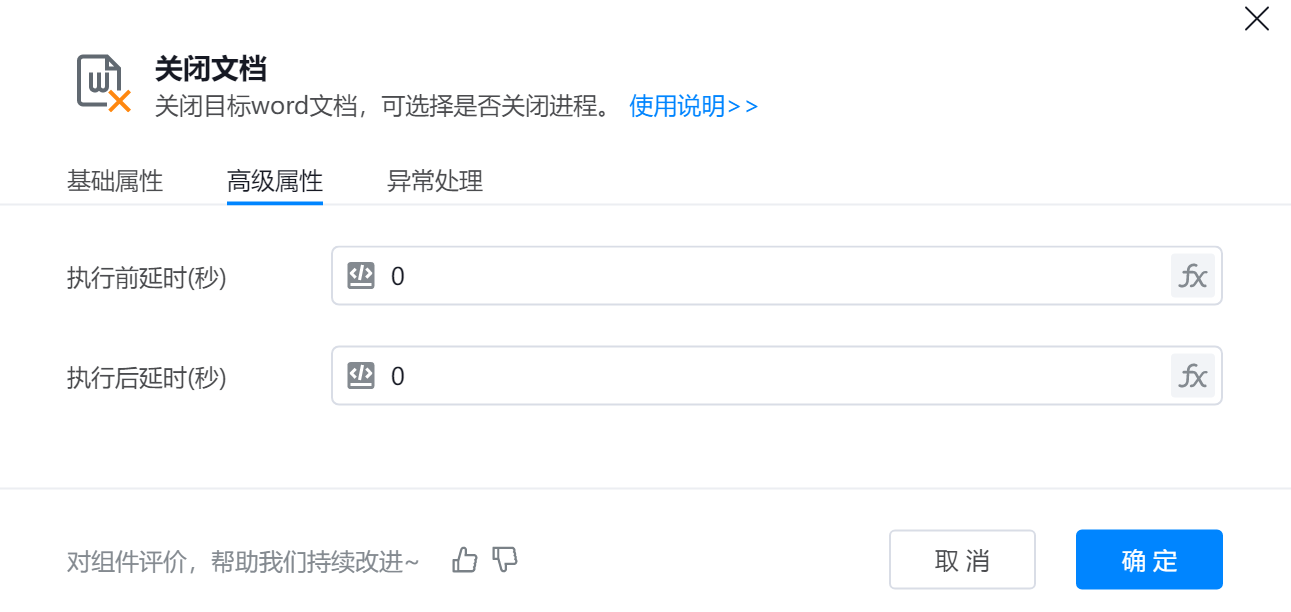Select the 高级属性 tab
The width and height of the screenshot is (1291, 612).
click(275, 181)
